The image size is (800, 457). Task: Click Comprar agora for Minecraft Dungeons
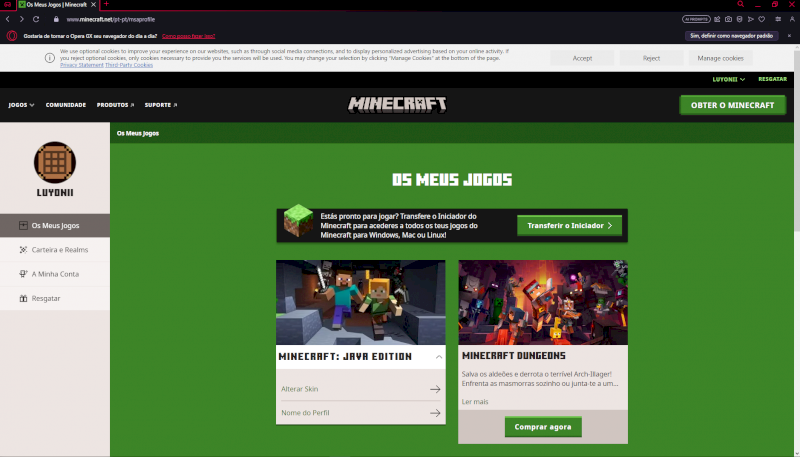click(543, 427)
